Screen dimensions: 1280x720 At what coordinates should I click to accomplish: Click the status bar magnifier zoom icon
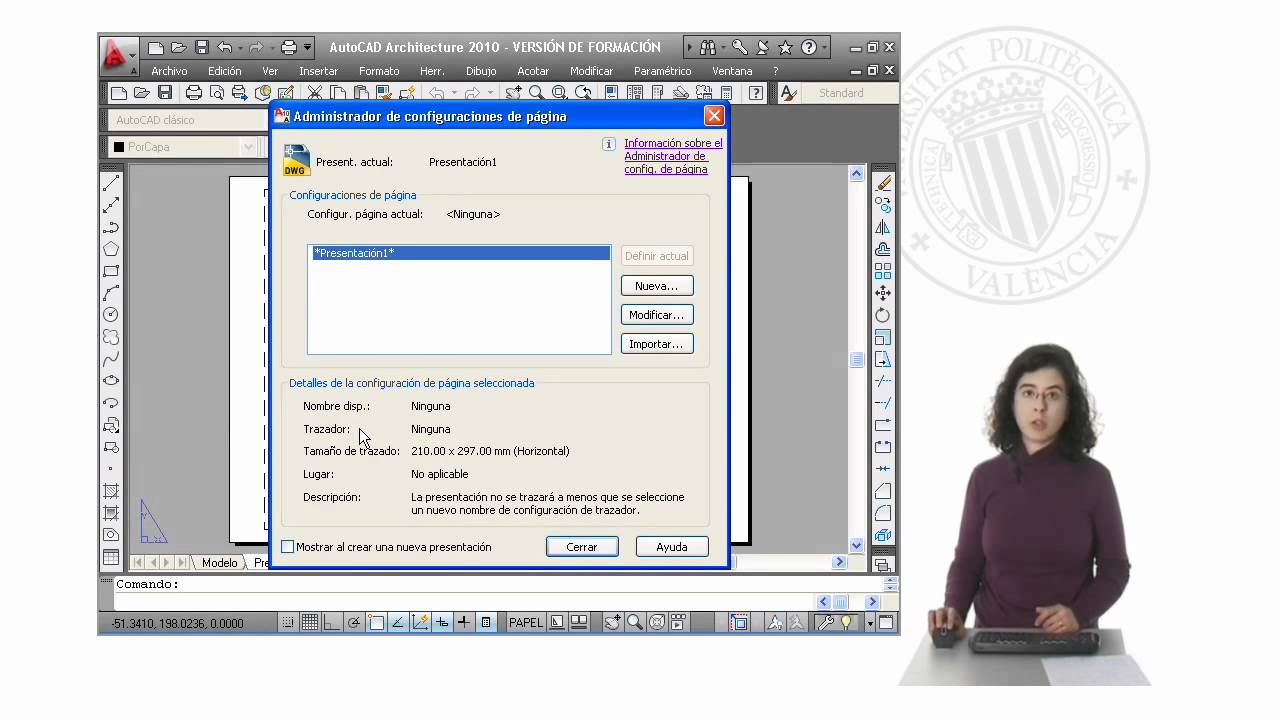pos(634,622)
